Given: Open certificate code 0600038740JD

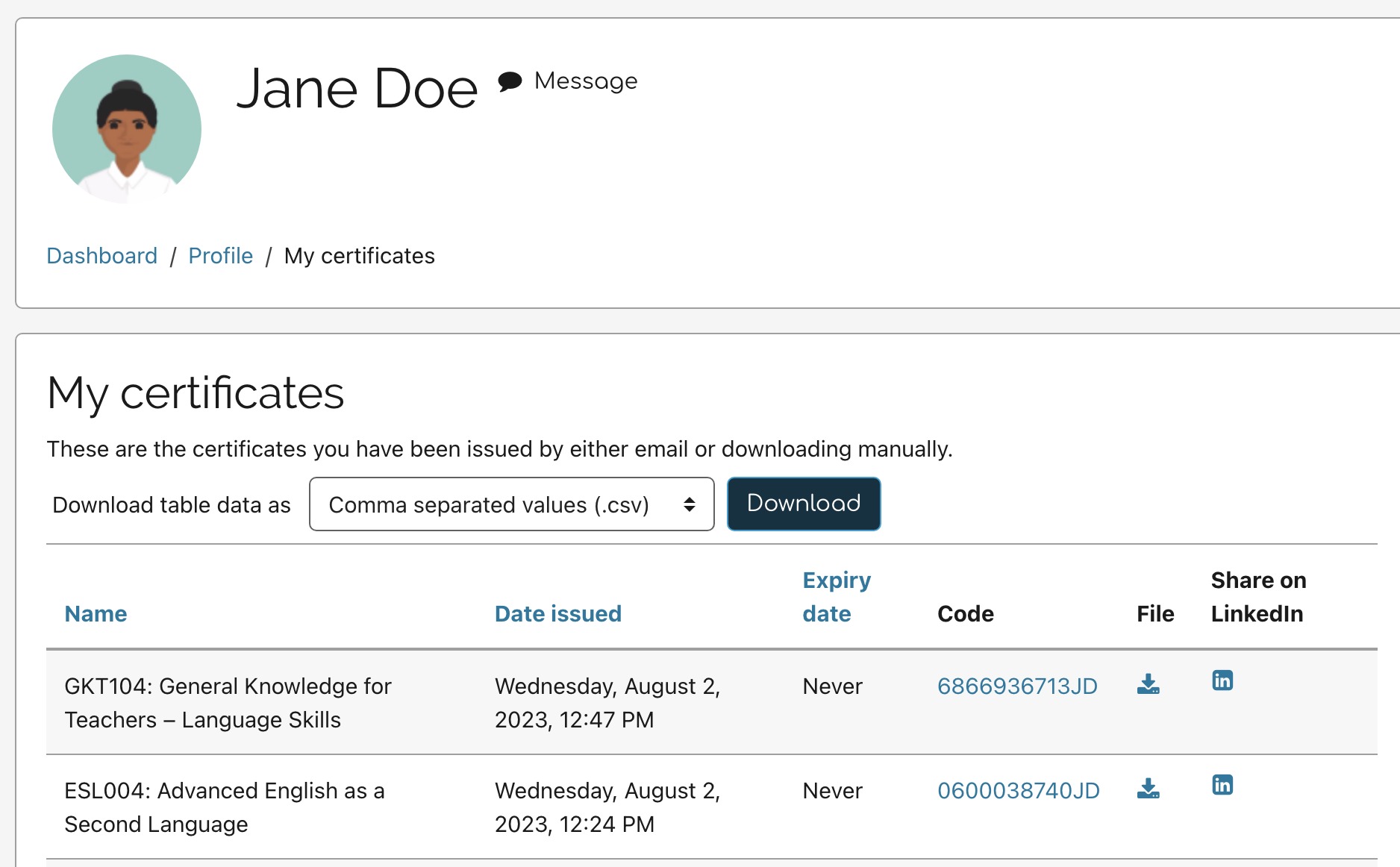Looking at the screenshot, I should (x=1018, y=790).
